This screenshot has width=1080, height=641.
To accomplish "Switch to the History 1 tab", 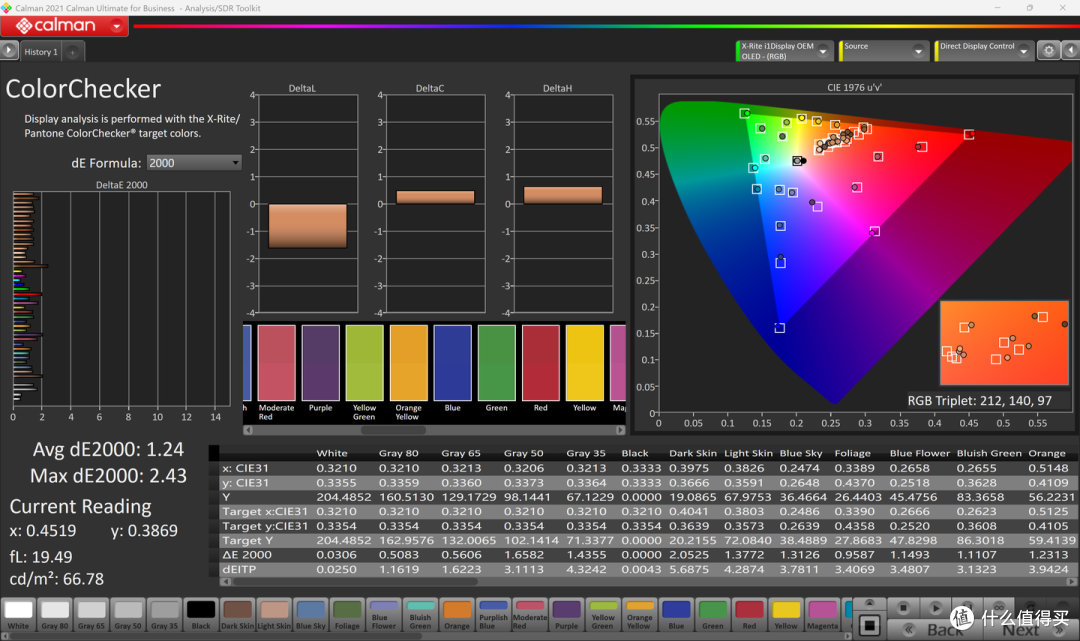I will pos(41,52).
